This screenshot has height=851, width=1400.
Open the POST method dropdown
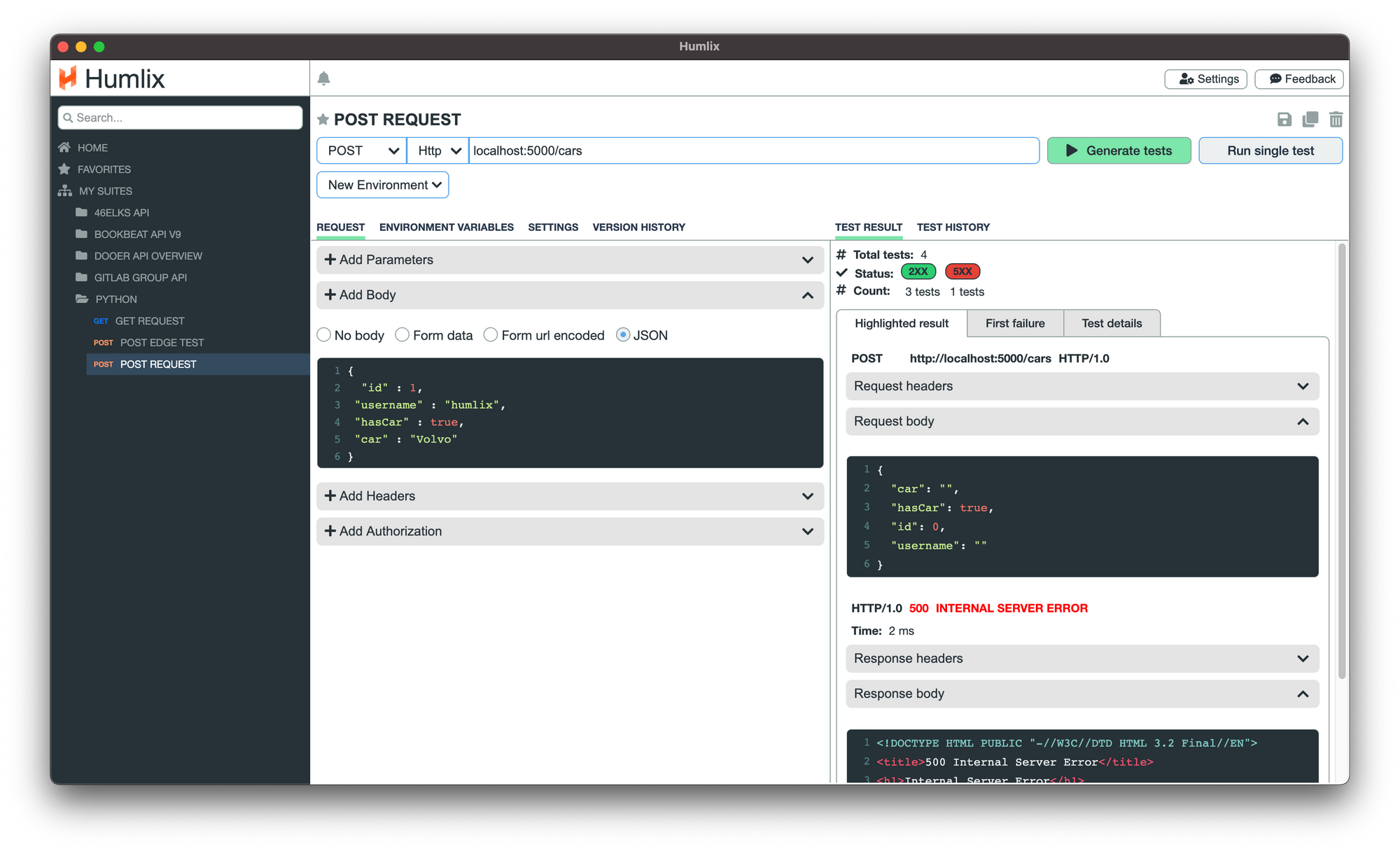[x=362, y=150]
